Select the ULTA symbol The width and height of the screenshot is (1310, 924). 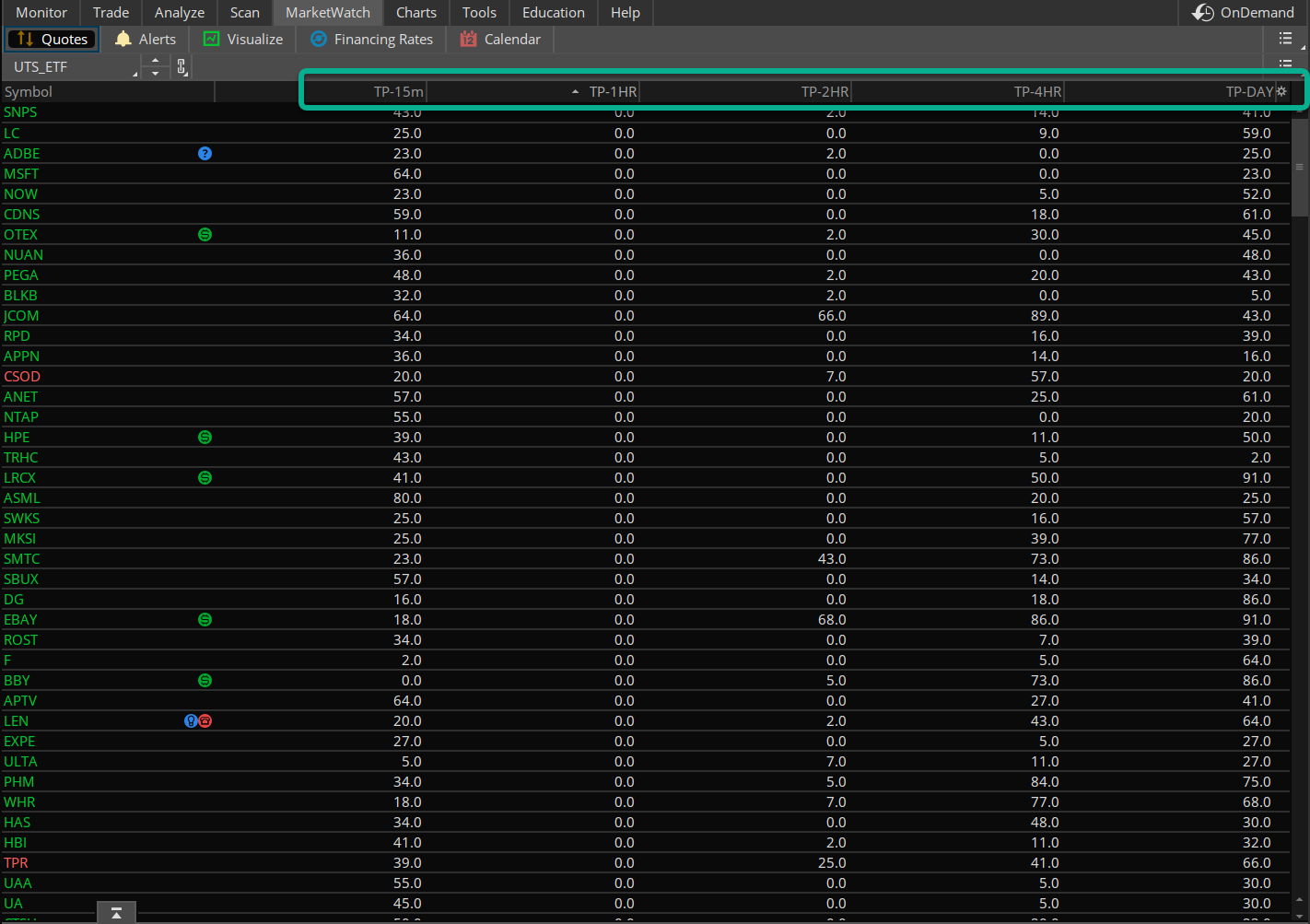(x=20, y=762)
